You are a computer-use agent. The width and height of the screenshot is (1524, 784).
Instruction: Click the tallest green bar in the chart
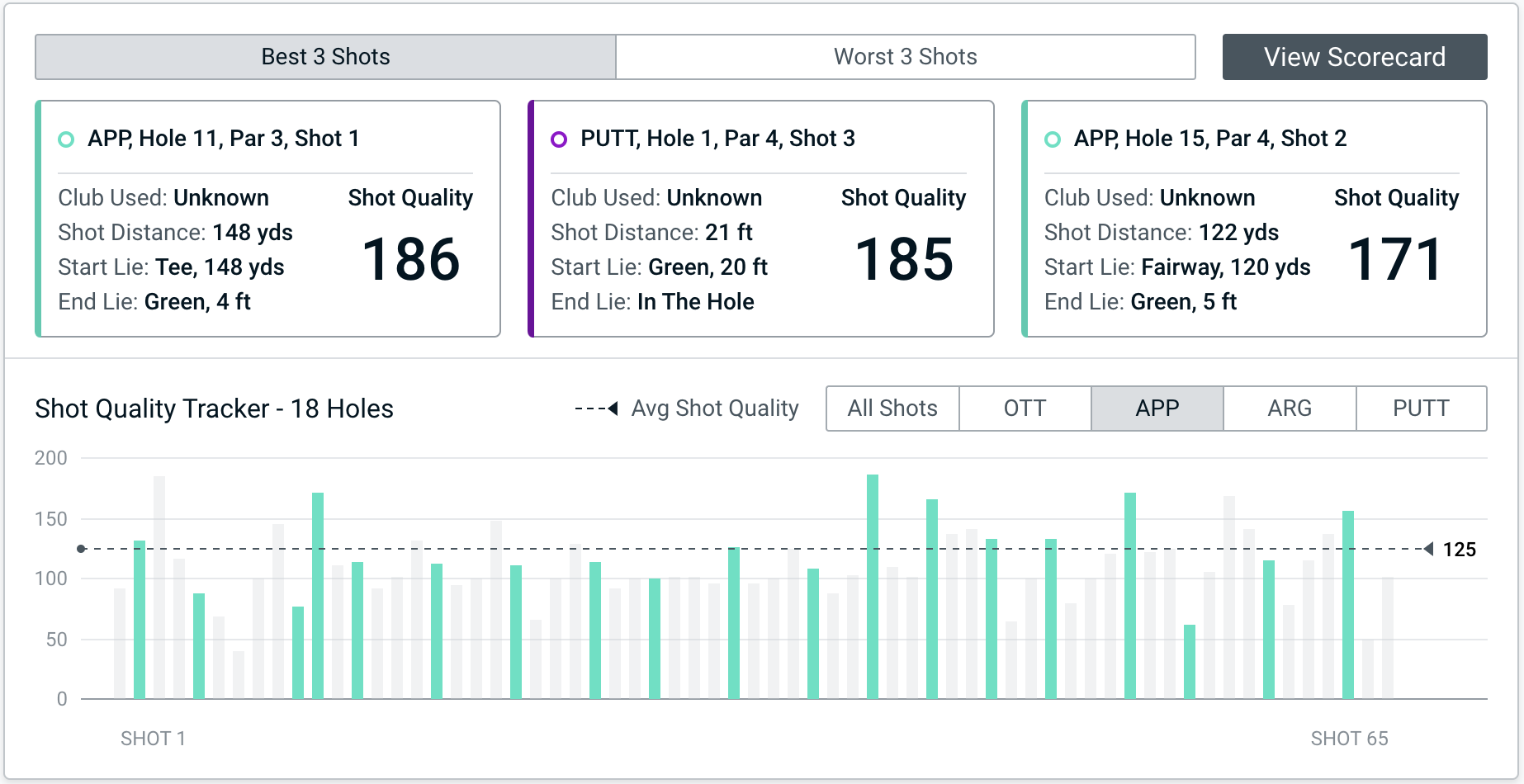click(873, 586)
